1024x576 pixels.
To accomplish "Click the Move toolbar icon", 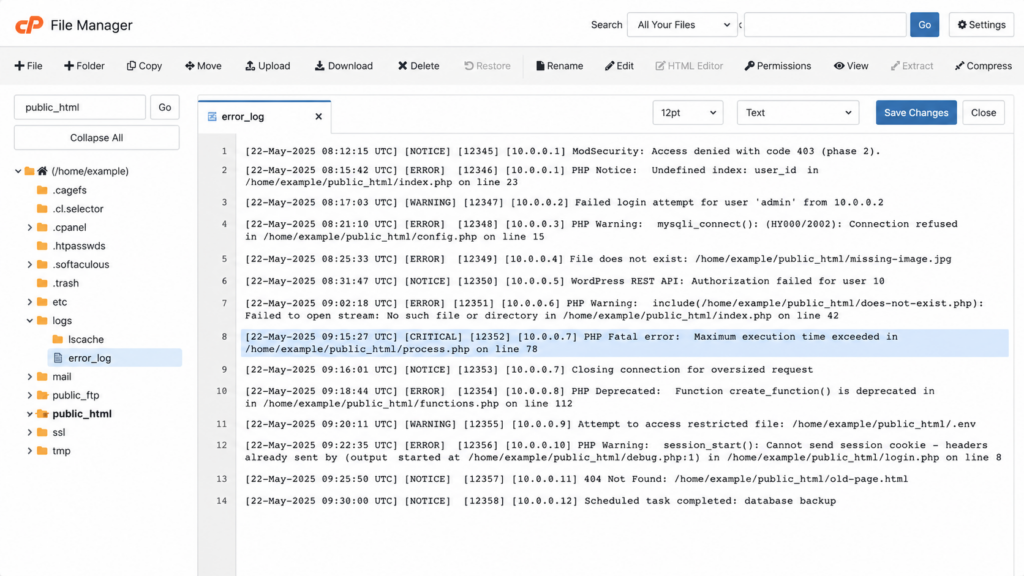I will click(203, 66).
